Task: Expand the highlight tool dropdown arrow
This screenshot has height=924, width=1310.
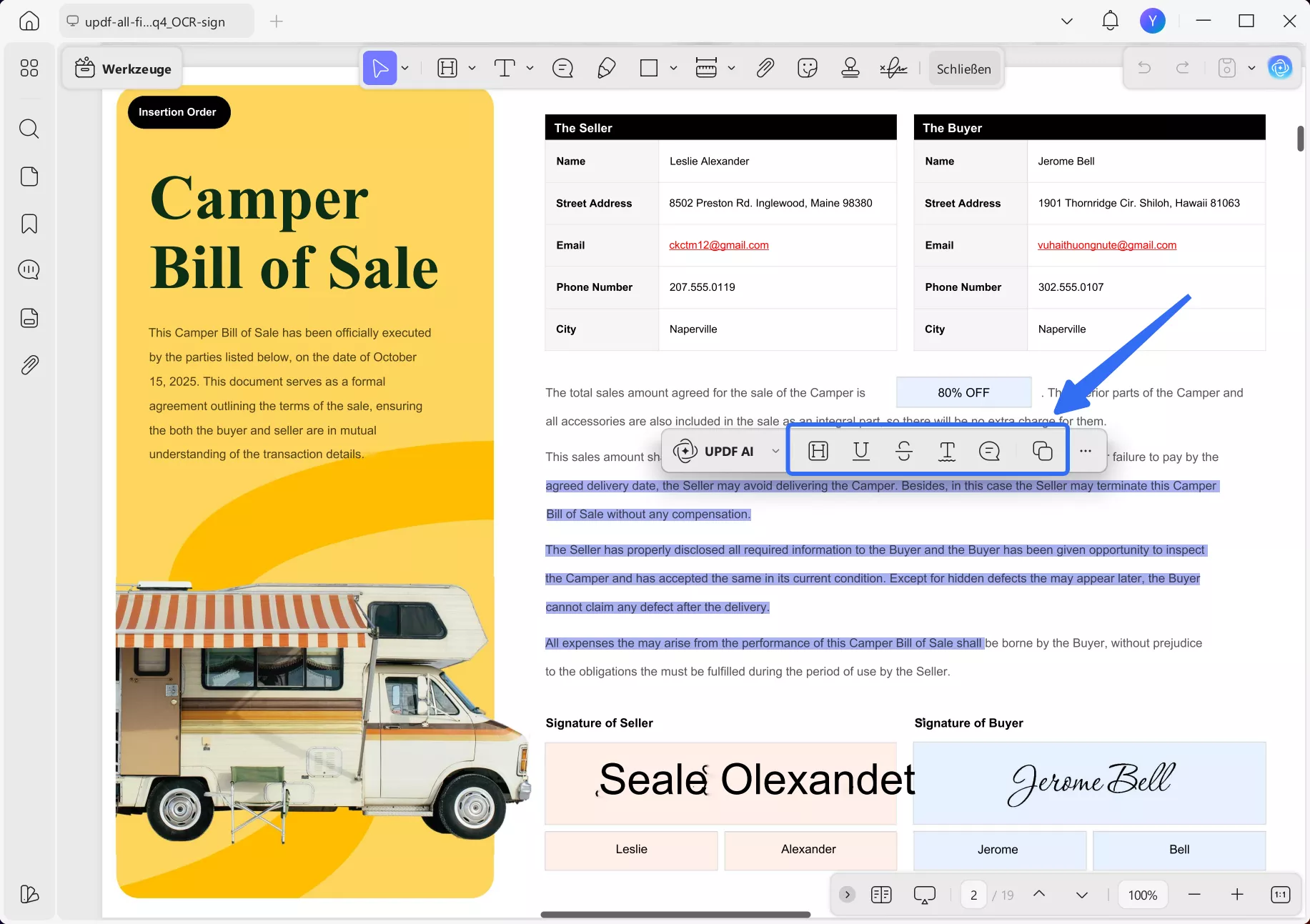Action: tap(472, 69)
